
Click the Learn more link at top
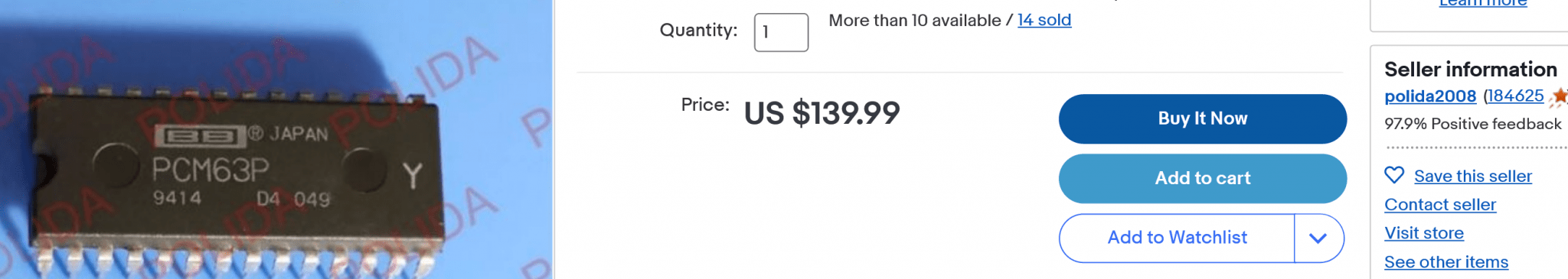(x=1483, y=4)
